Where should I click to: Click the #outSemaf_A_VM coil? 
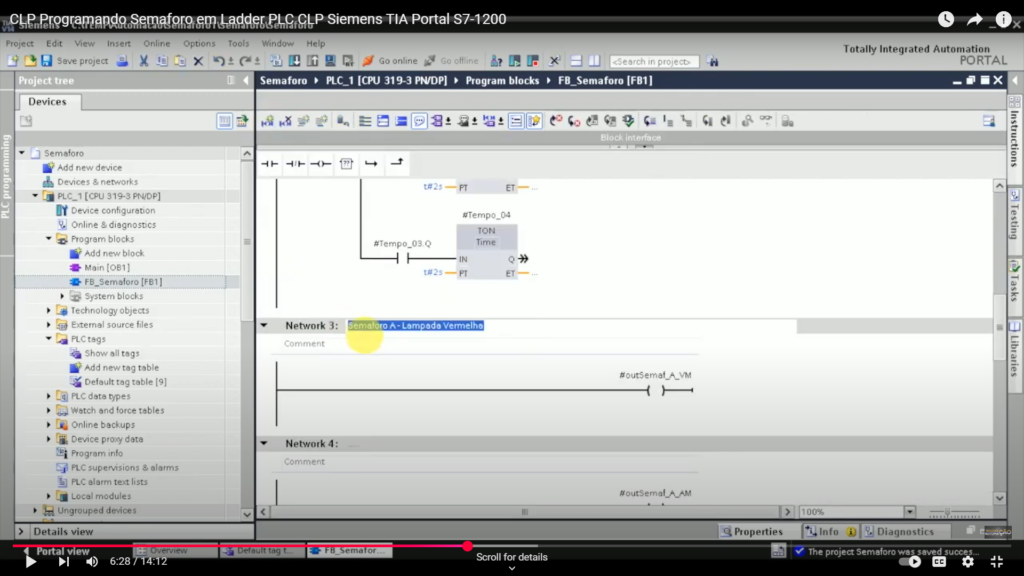coord(656,391)
